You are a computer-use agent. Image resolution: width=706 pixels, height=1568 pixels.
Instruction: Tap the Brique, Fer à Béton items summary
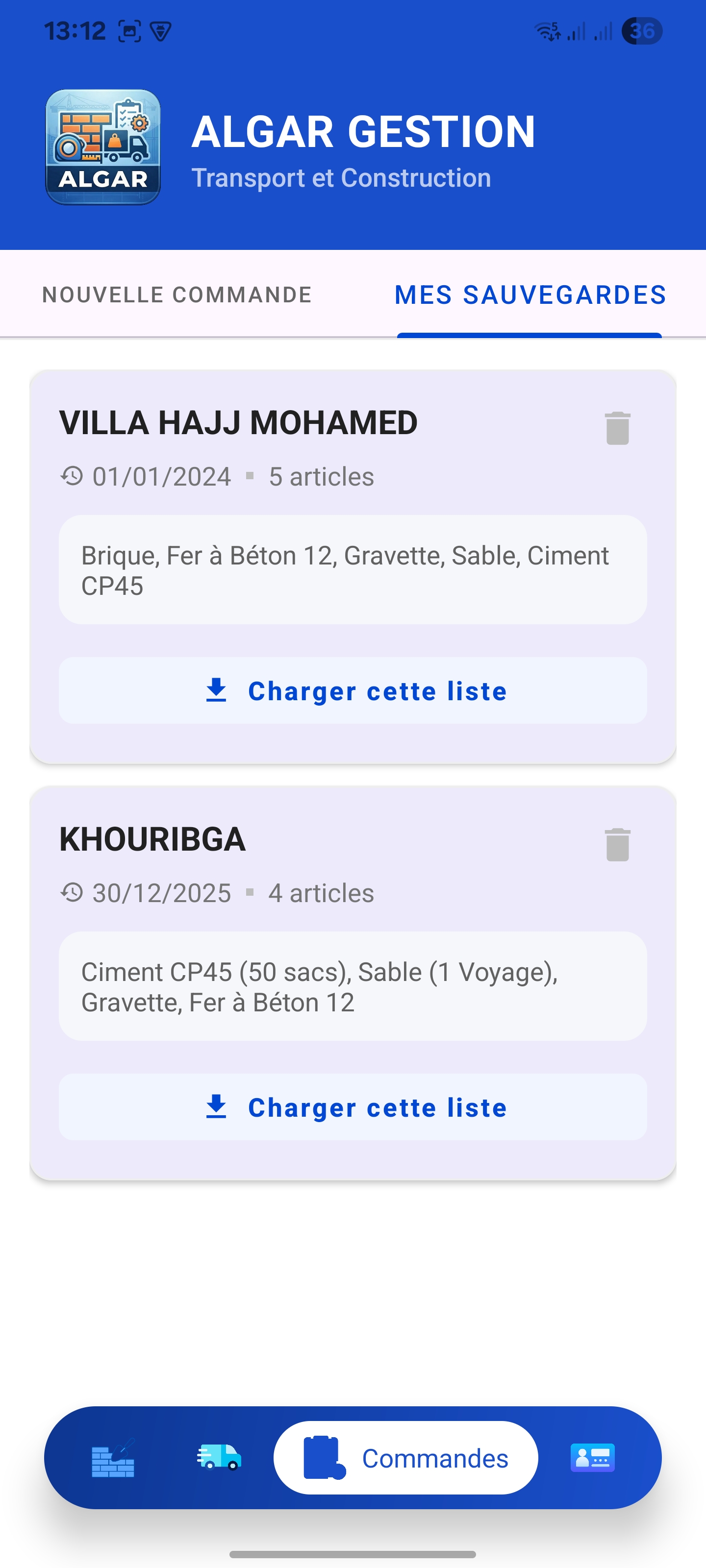click(x=353, y=570)
